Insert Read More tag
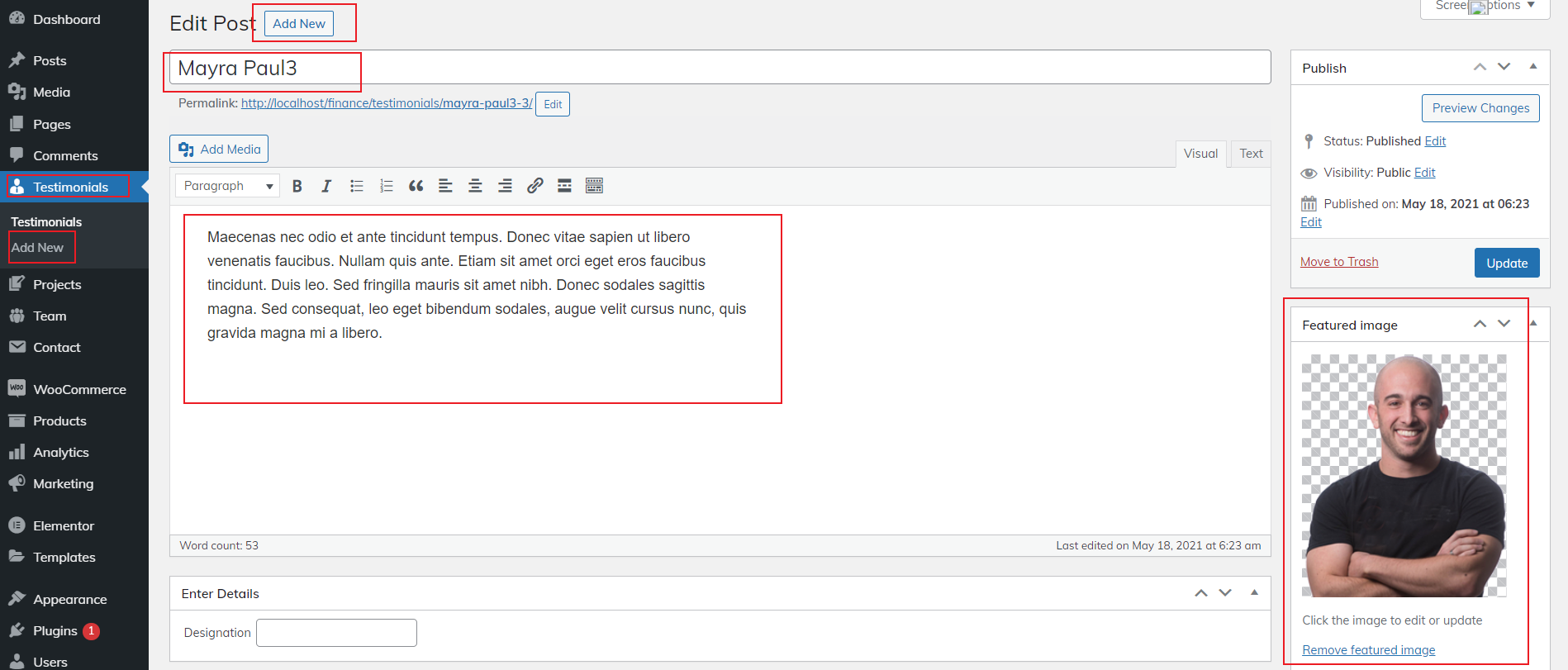This screenshot has height=670, width=1568. [564, 186]
